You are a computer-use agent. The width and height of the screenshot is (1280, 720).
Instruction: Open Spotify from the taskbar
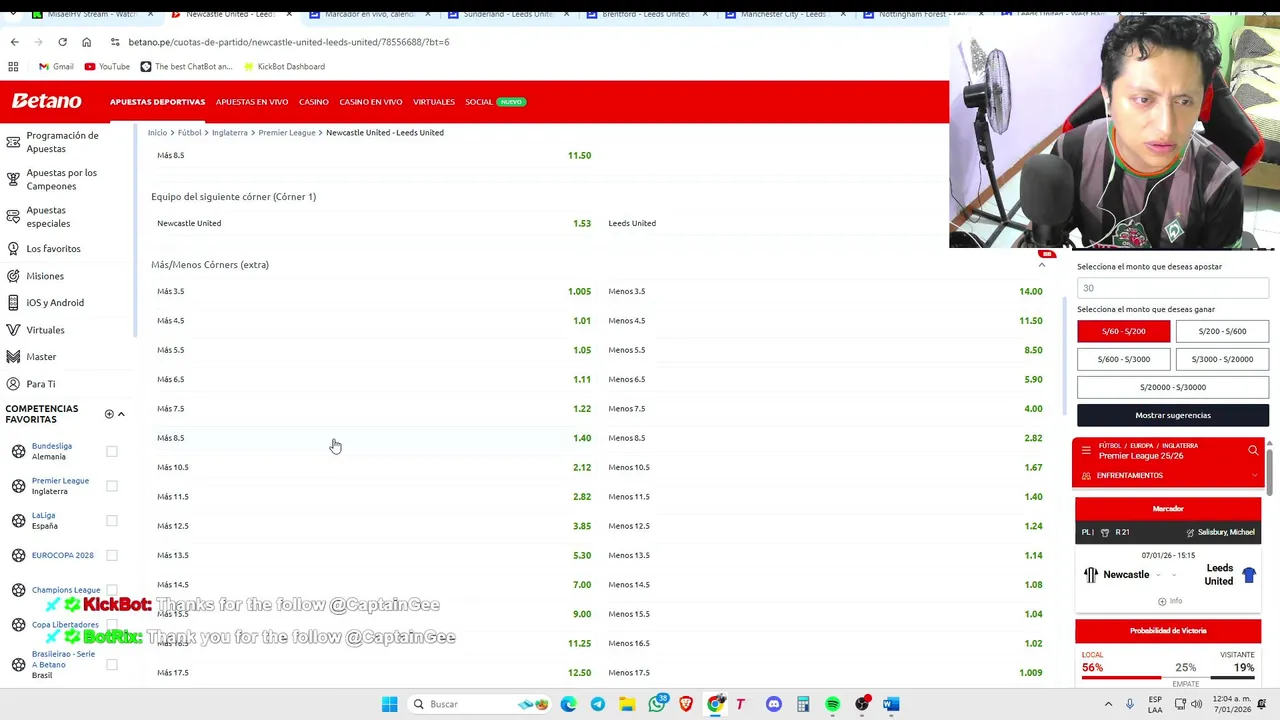click(832, 704)
